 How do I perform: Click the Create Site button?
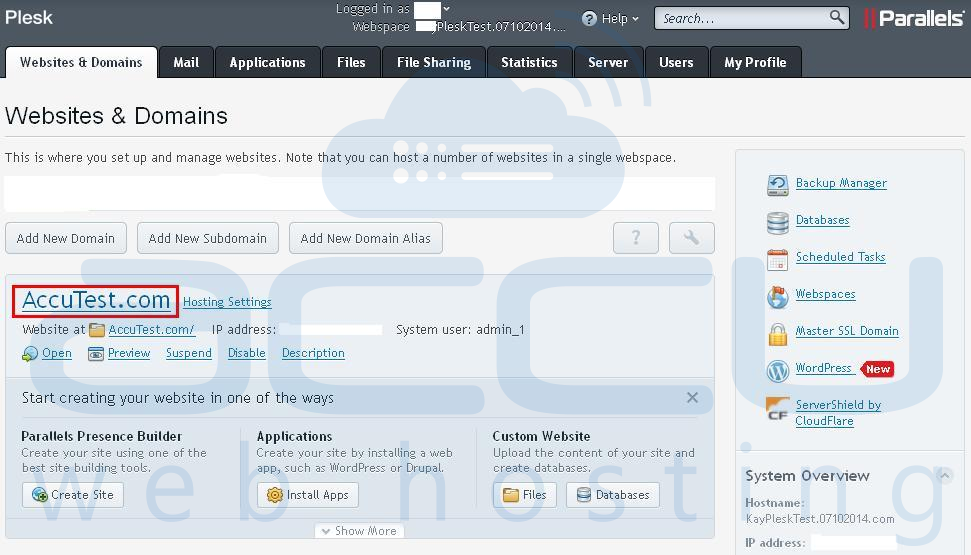[73, 495]
